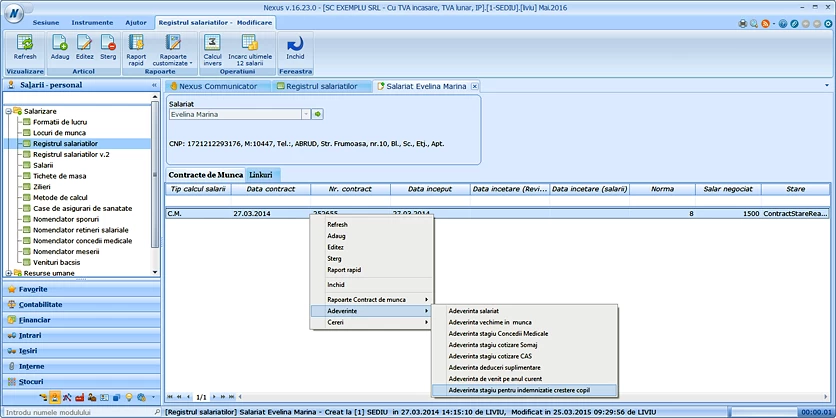This screenshot has height=418, width=836.
Task: Click the red factory icon in bottom strip
Action: [x=79, y=397]
